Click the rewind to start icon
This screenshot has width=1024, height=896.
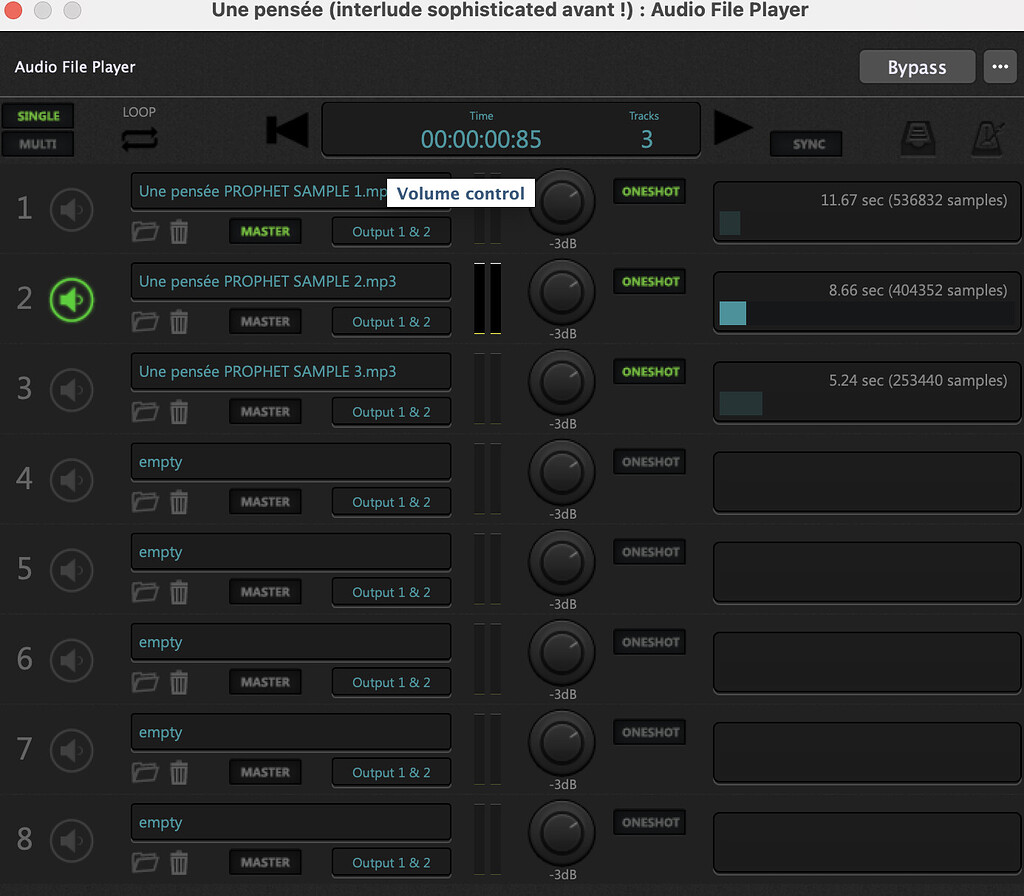point(287,130)
